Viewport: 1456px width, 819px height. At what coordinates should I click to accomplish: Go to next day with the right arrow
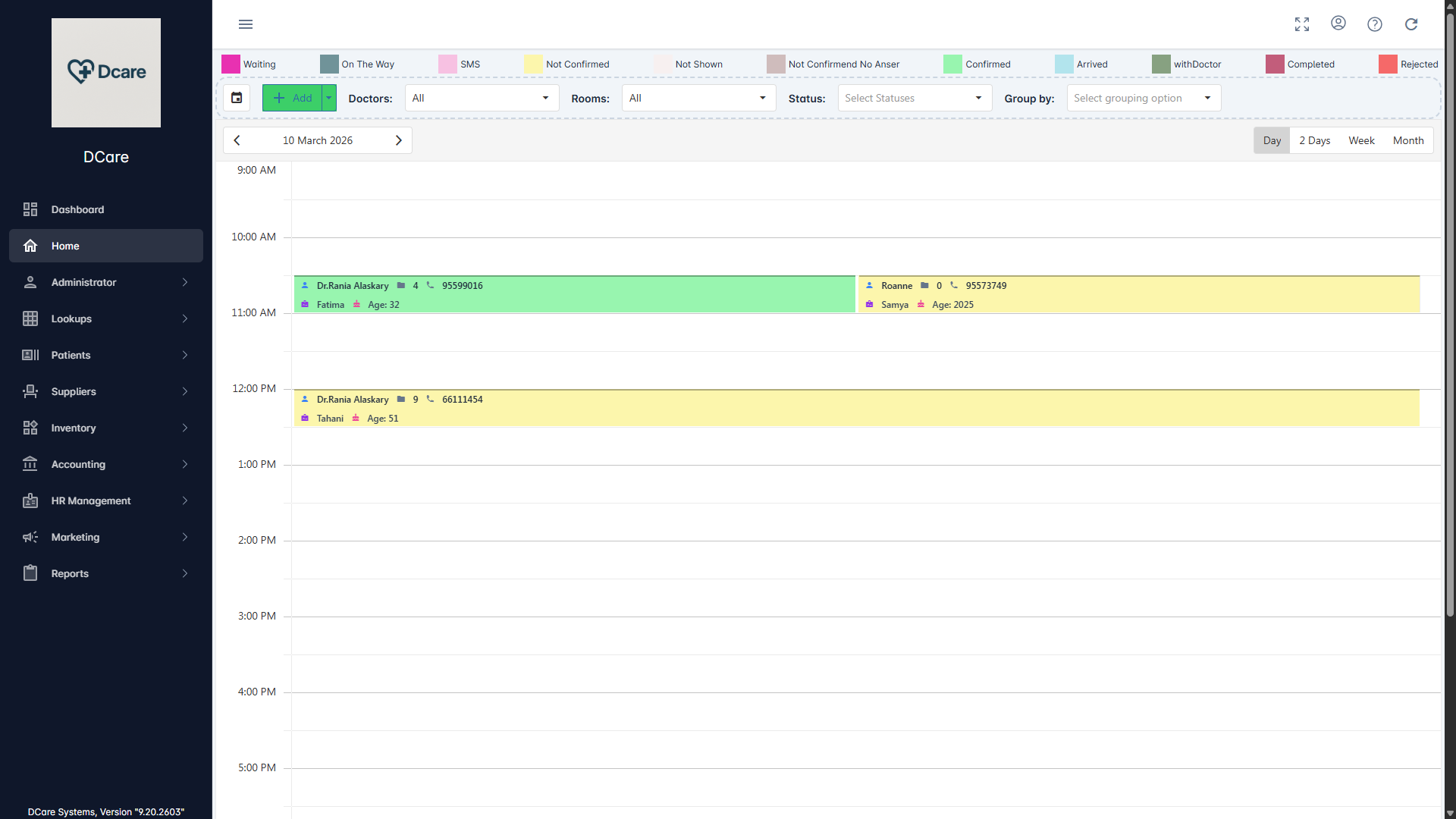click(399, 140)
